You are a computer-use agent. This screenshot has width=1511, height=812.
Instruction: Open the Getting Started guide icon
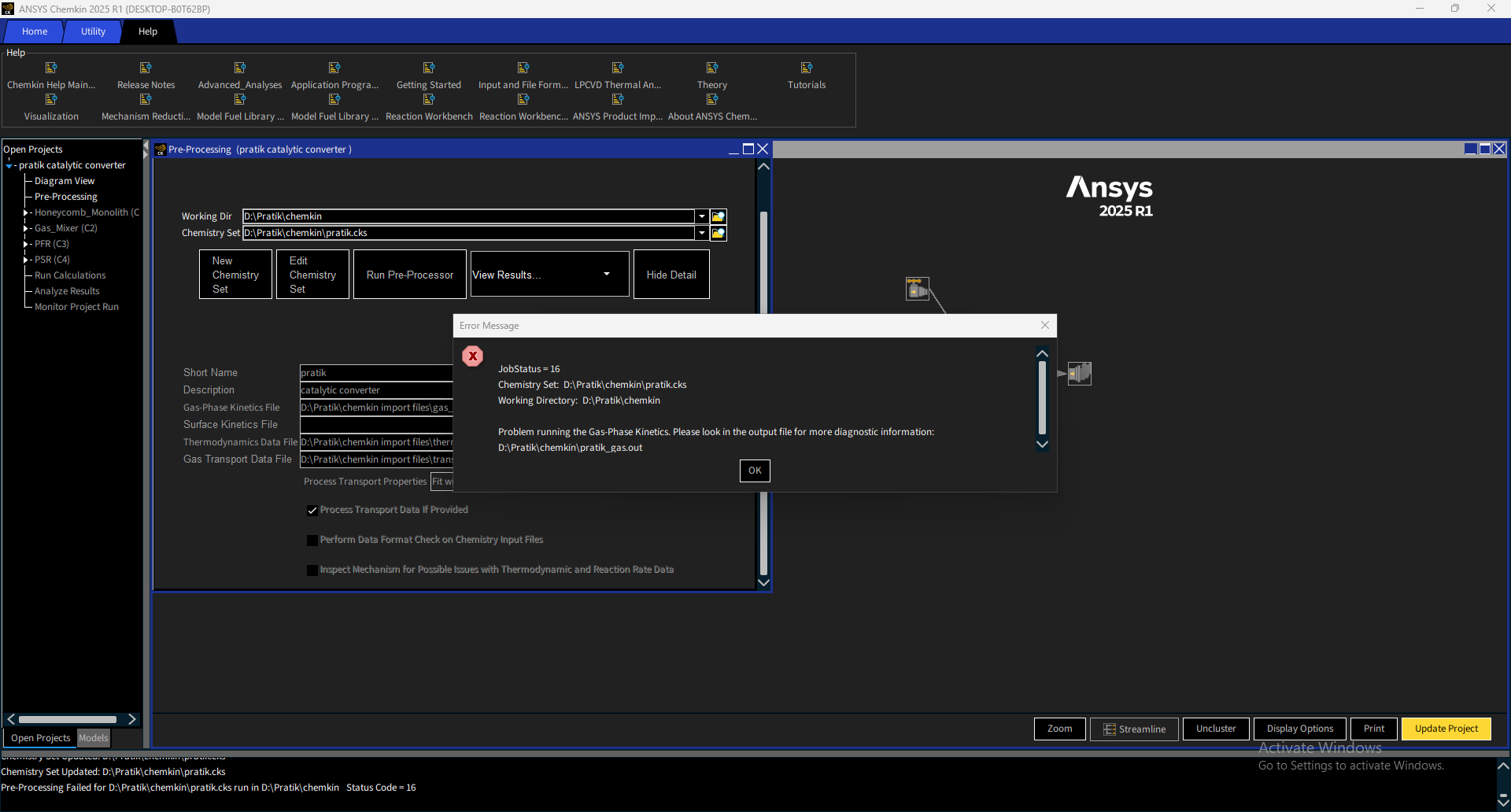click(x=429, y=68)
